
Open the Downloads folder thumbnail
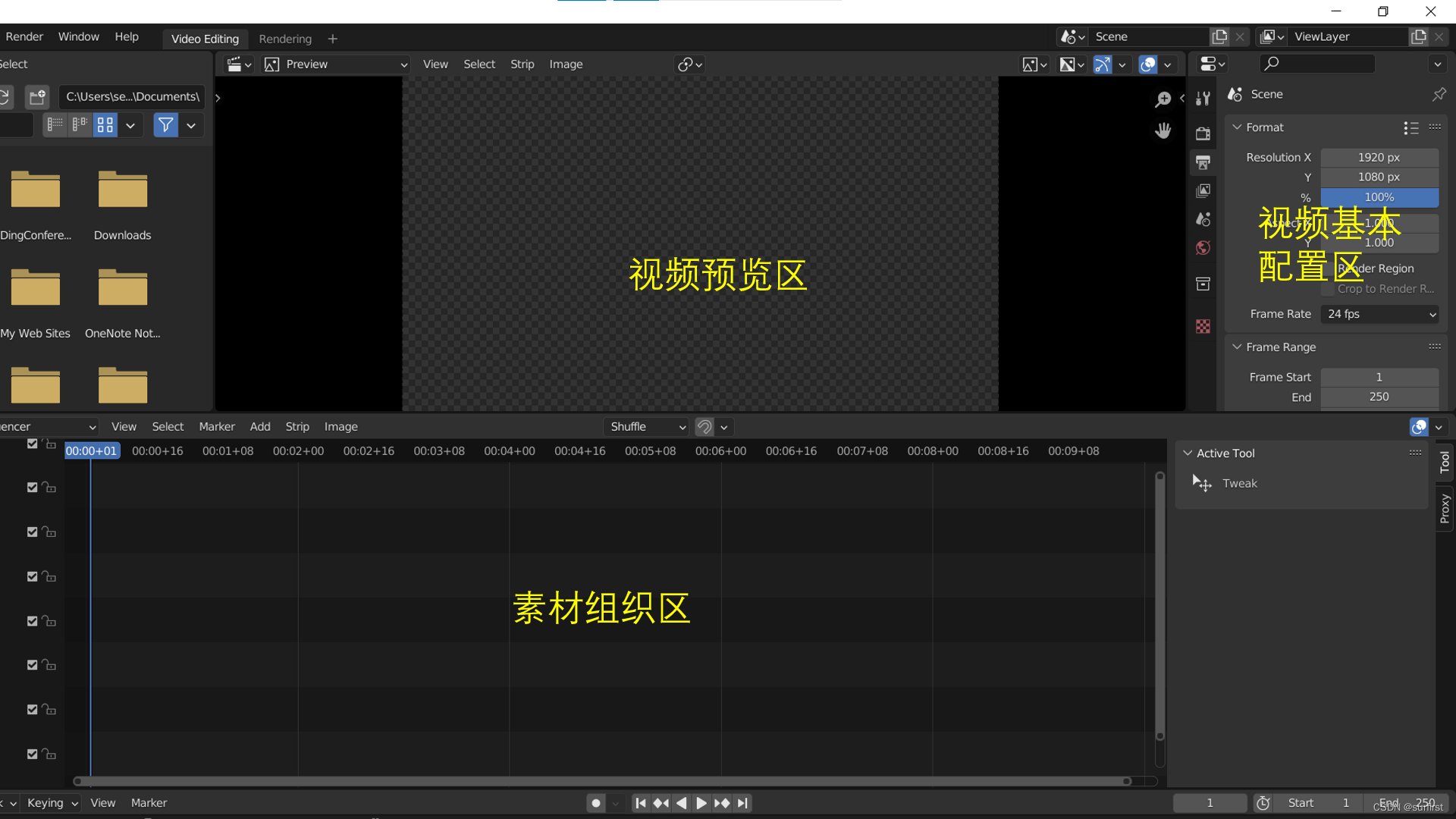123,190
